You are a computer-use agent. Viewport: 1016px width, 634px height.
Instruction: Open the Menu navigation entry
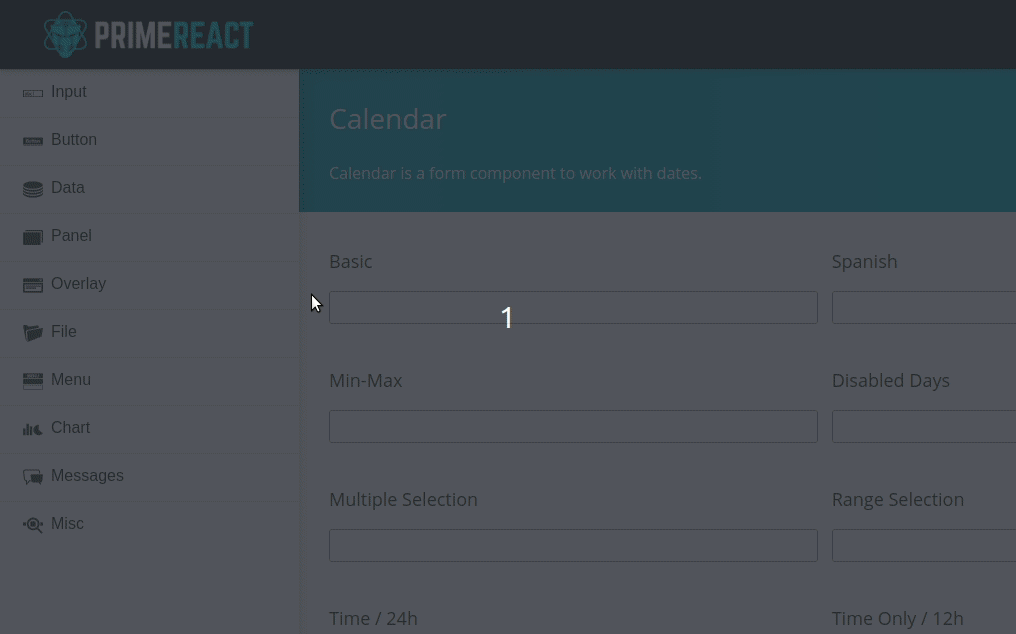[x=71, y=379]
